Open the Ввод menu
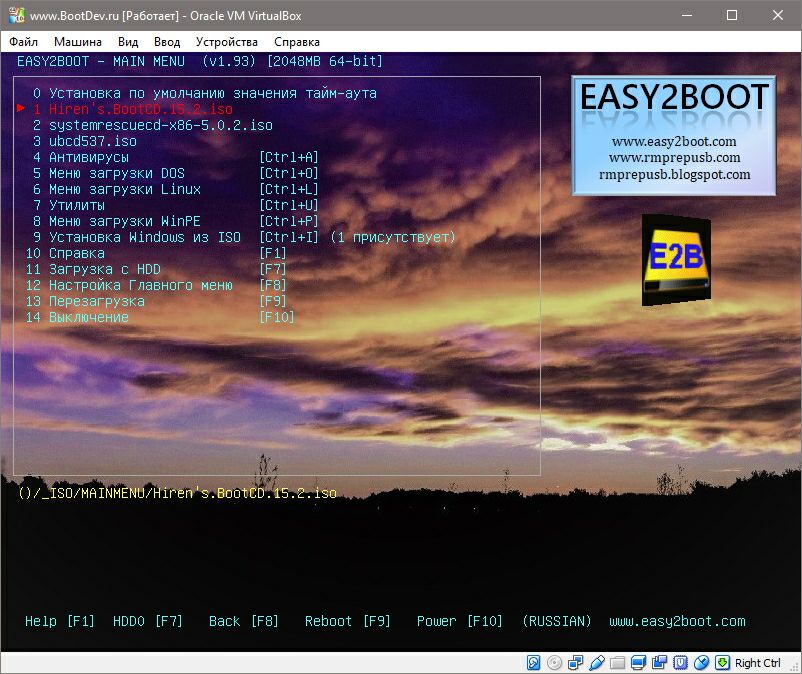 coord(167,42)
